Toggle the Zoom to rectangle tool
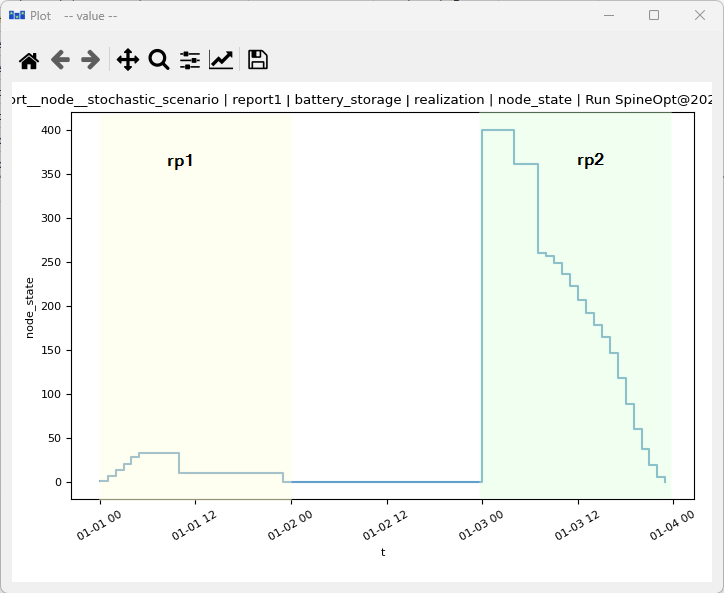The image size is (724, 593). click(x=159, y=60)
